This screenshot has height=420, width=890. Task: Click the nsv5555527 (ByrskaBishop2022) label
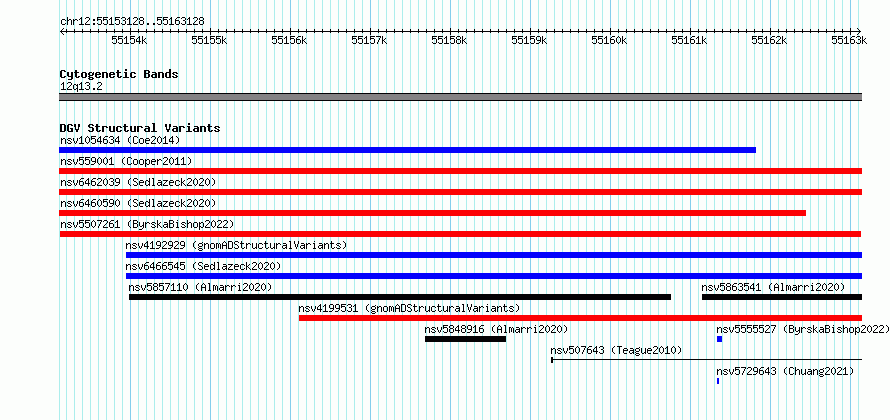coord(803,329)
